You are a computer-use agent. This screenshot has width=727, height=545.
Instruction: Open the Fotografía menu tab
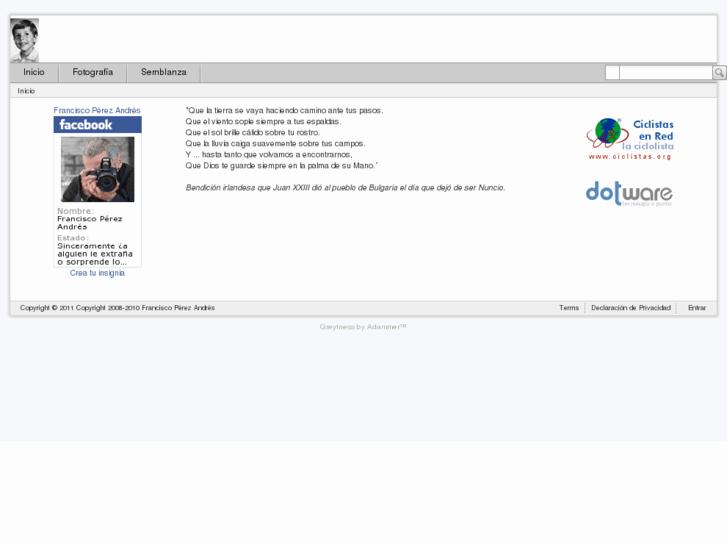(93, 72)
